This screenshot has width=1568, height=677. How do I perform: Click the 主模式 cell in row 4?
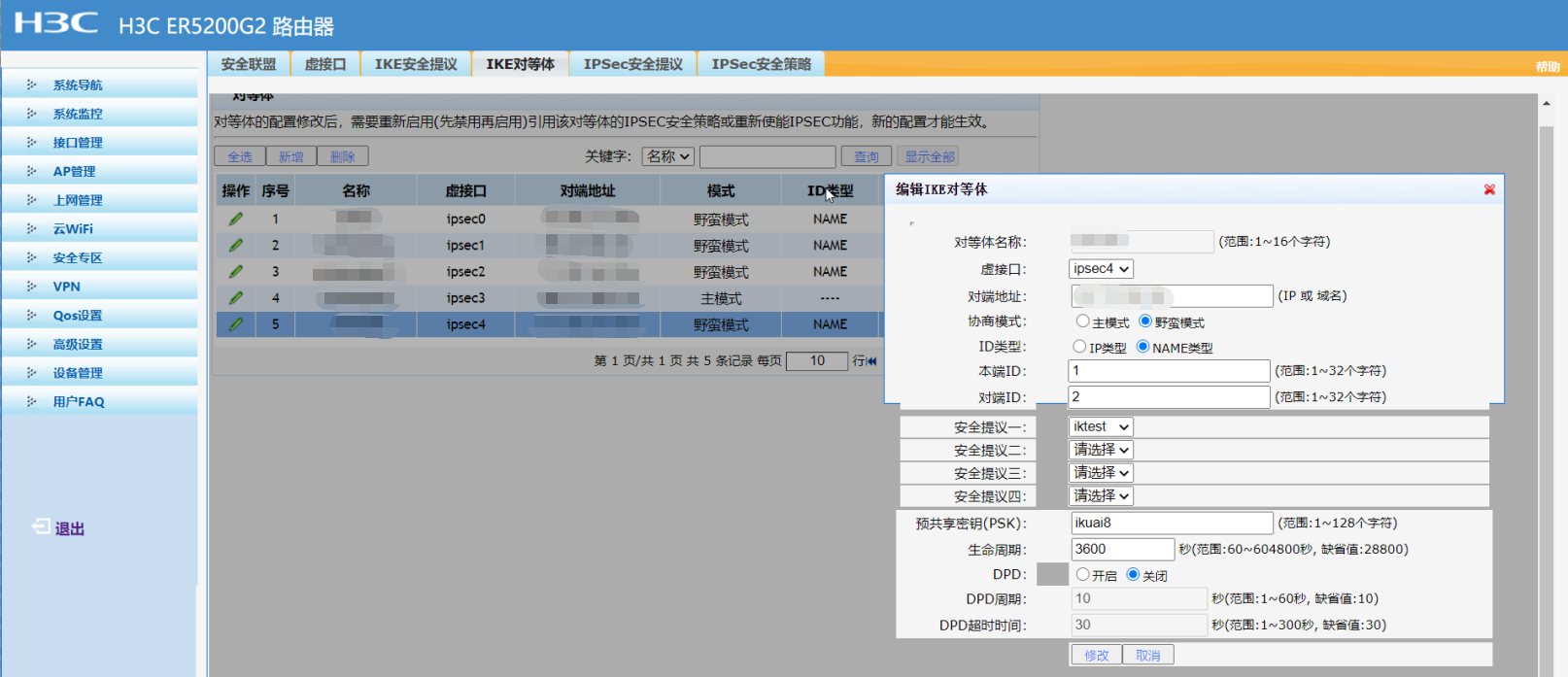(x=721, y=298)
